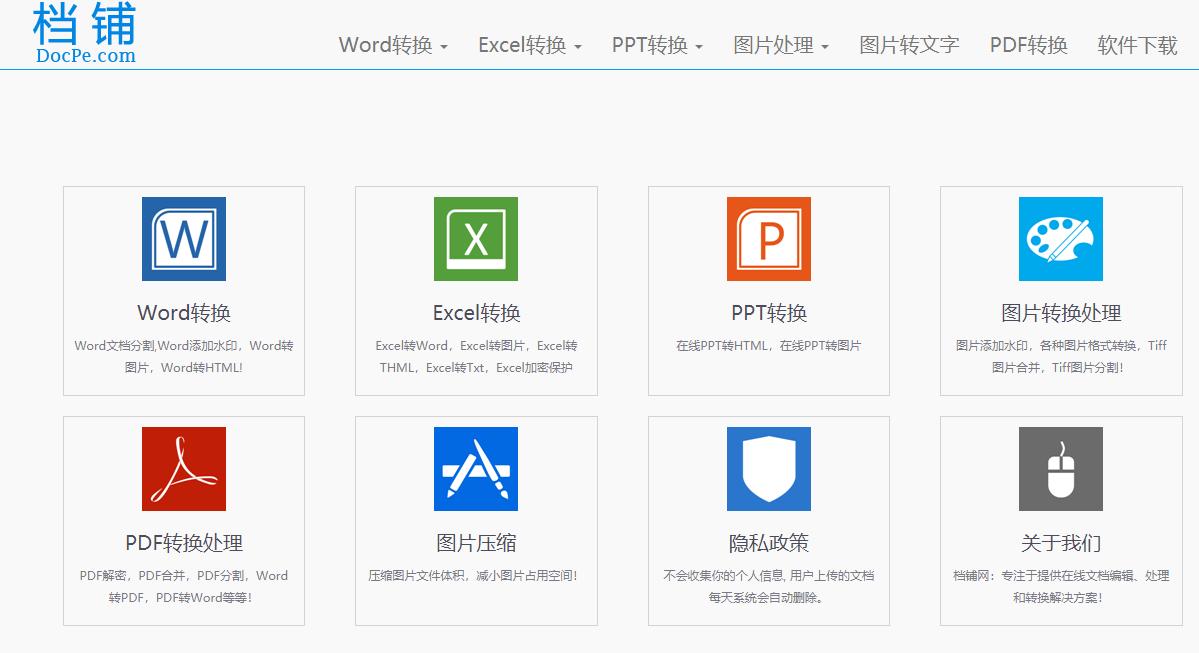
Task: Open the 图片处理 dropdown menu
Action: (x=780, y=45)
